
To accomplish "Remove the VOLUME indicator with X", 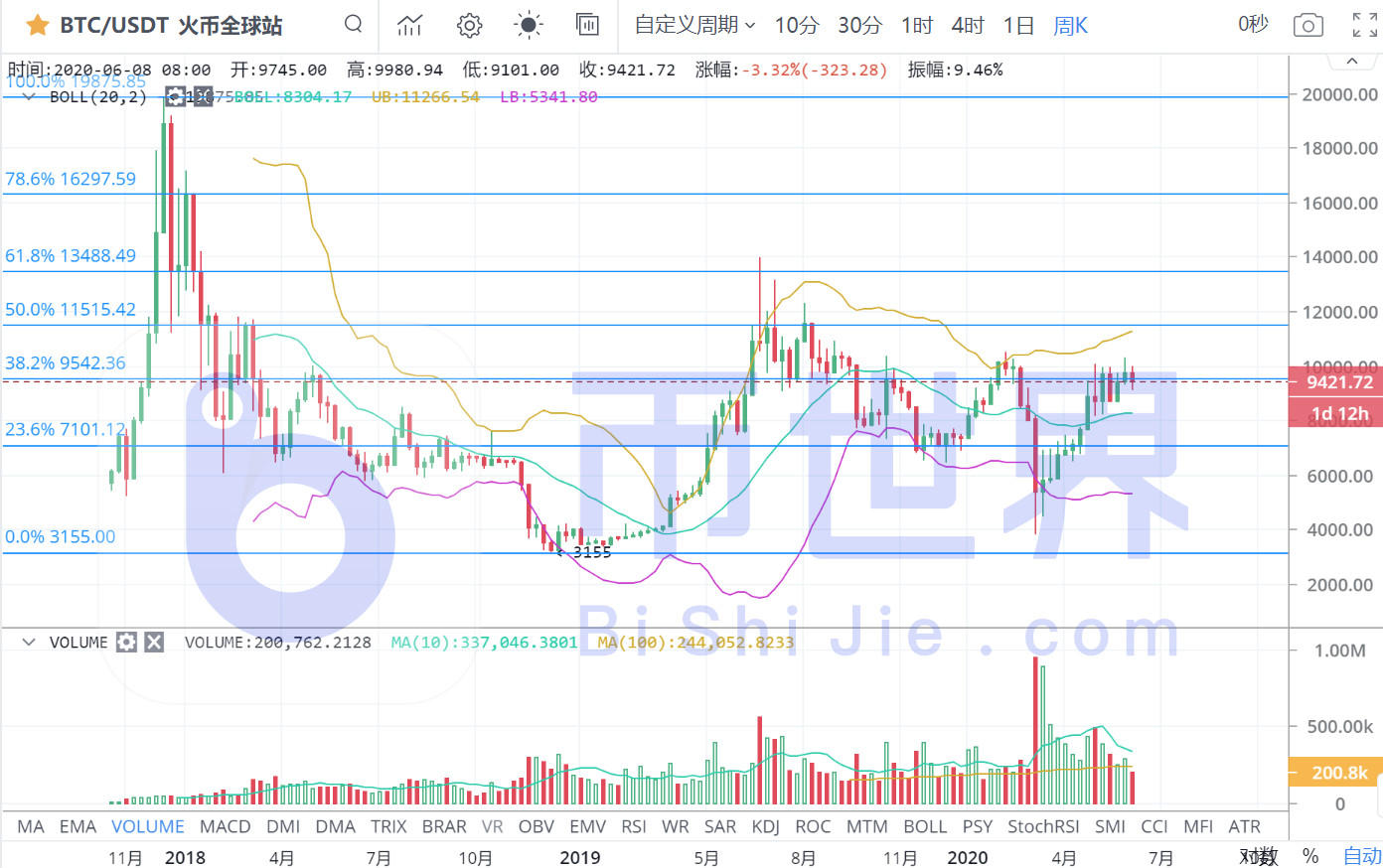I will pos(154,643).
